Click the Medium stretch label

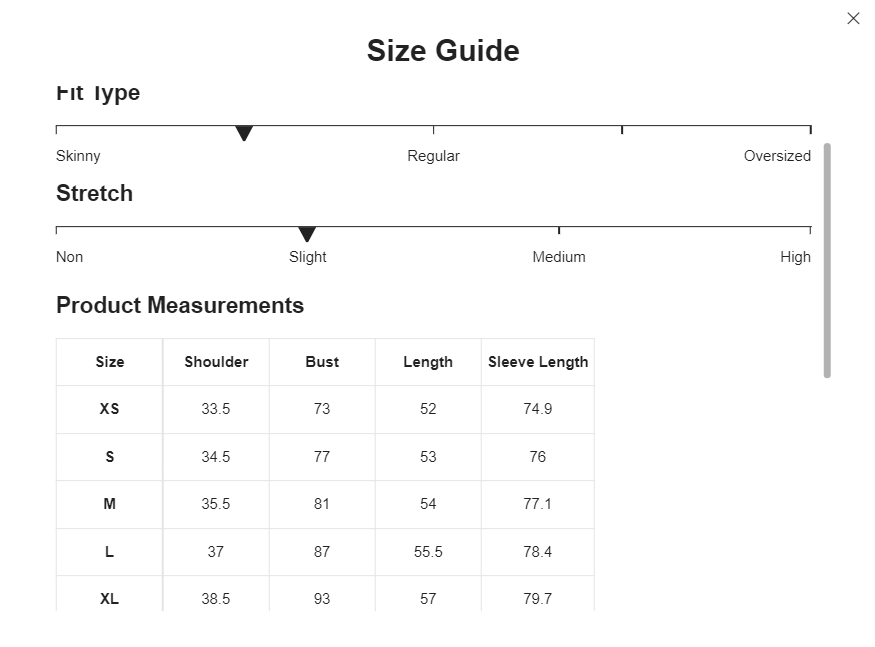coord(559,257)
